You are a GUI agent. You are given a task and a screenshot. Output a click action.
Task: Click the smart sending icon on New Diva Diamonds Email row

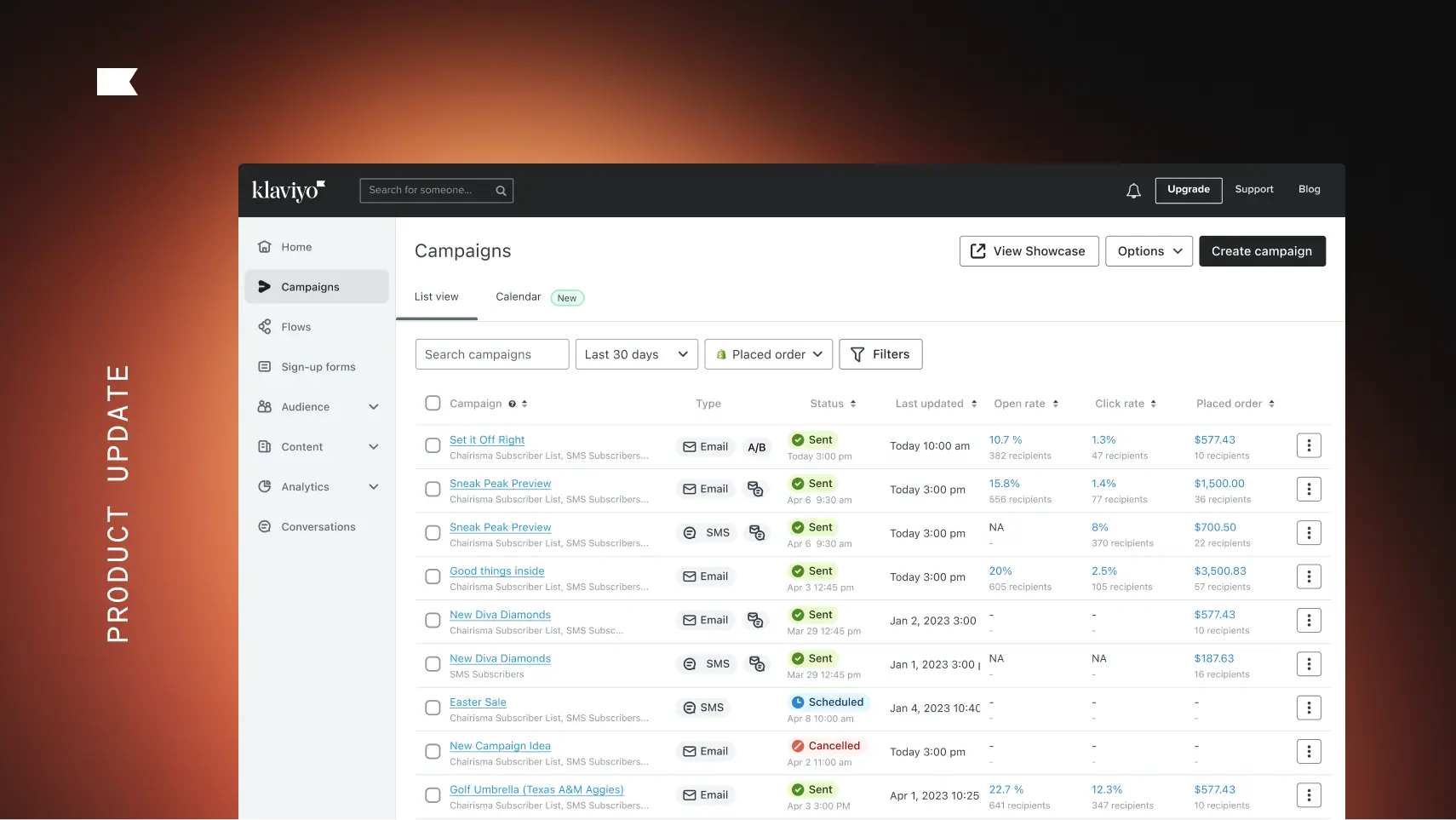[x=755, y=620]
